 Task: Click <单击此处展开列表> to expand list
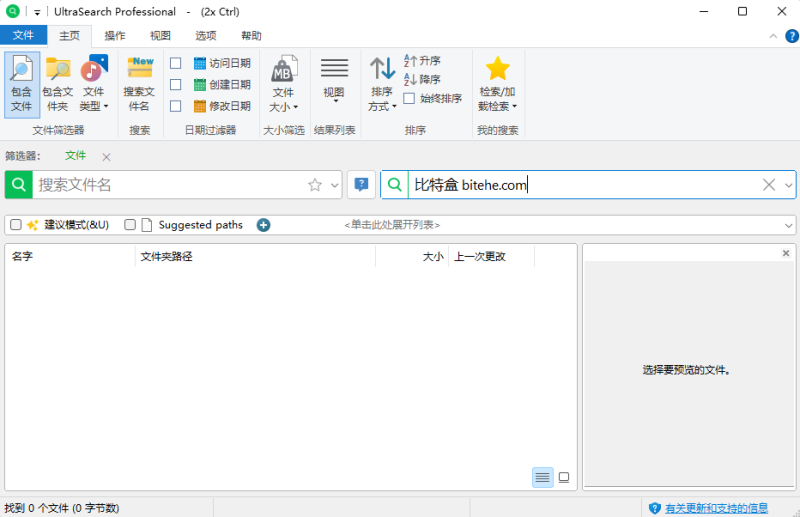coord(392,225)
